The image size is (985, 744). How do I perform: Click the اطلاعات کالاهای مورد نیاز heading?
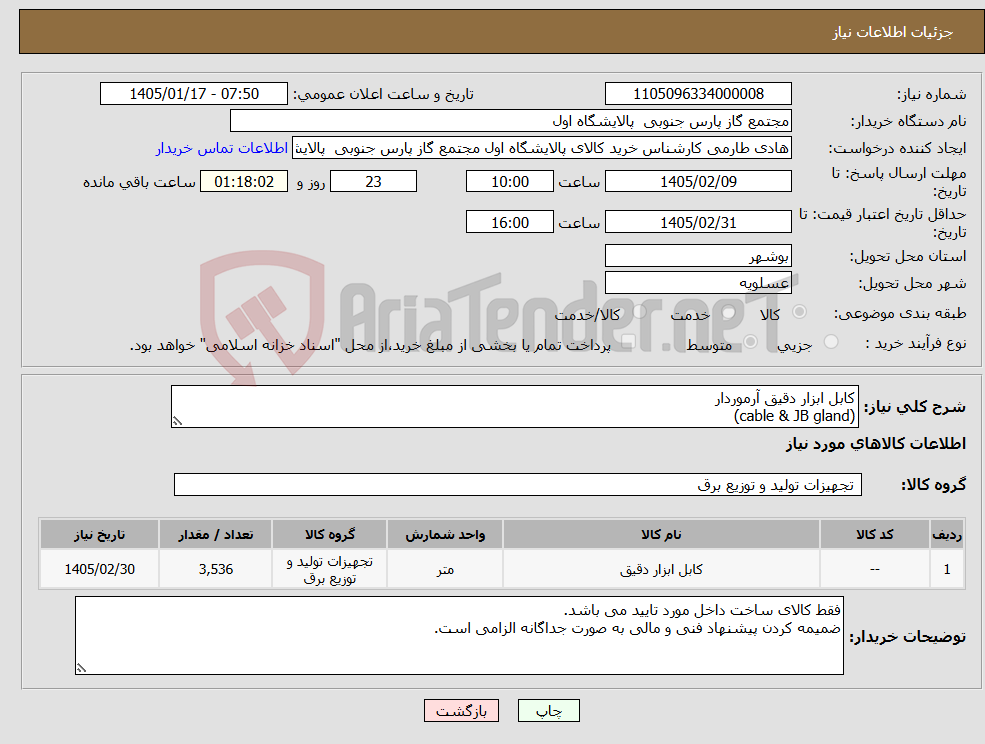click(x=876, y=444)
